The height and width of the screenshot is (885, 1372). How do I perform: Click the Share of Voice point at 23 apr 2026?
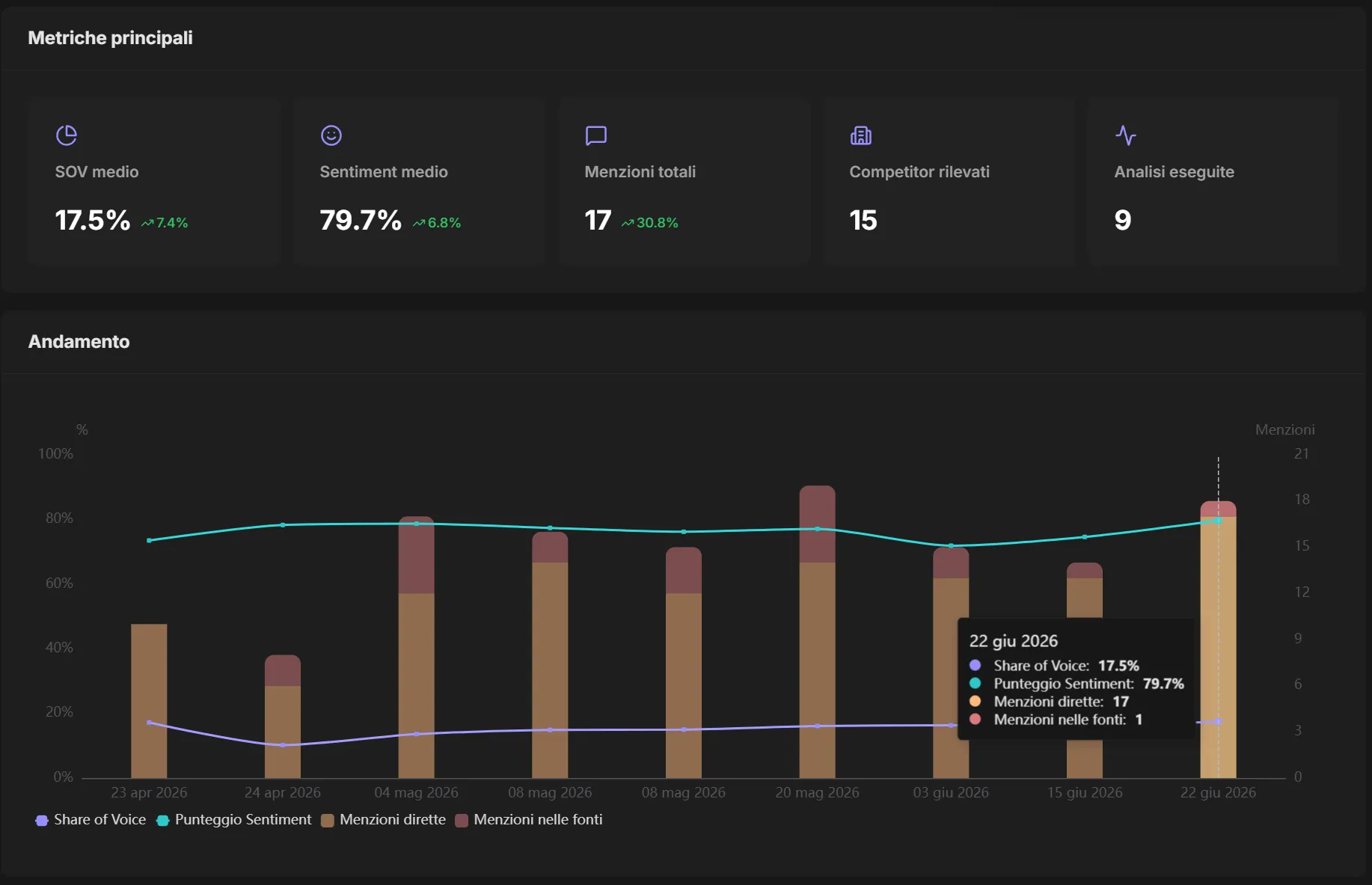(x=149, y=722)
